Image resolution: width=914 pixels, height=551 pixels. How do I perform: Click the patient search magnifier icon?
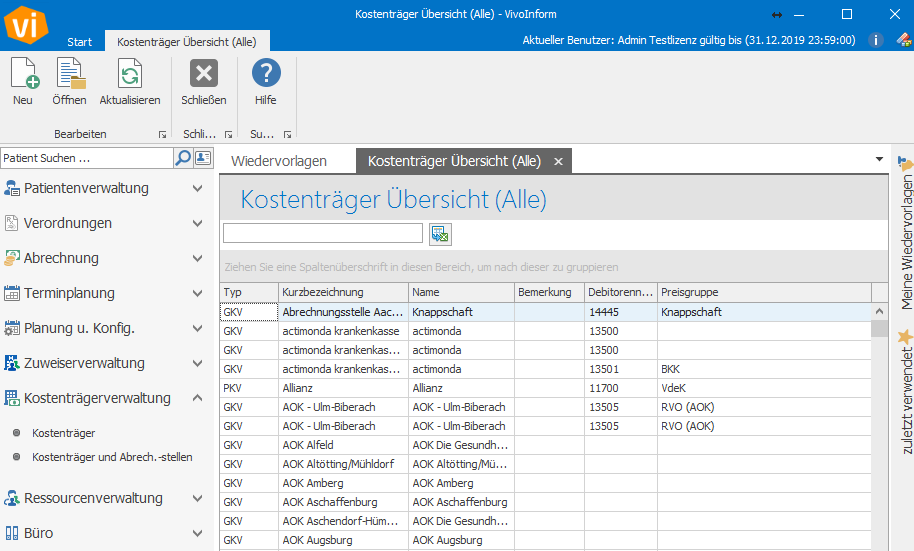tap(183, 157)
